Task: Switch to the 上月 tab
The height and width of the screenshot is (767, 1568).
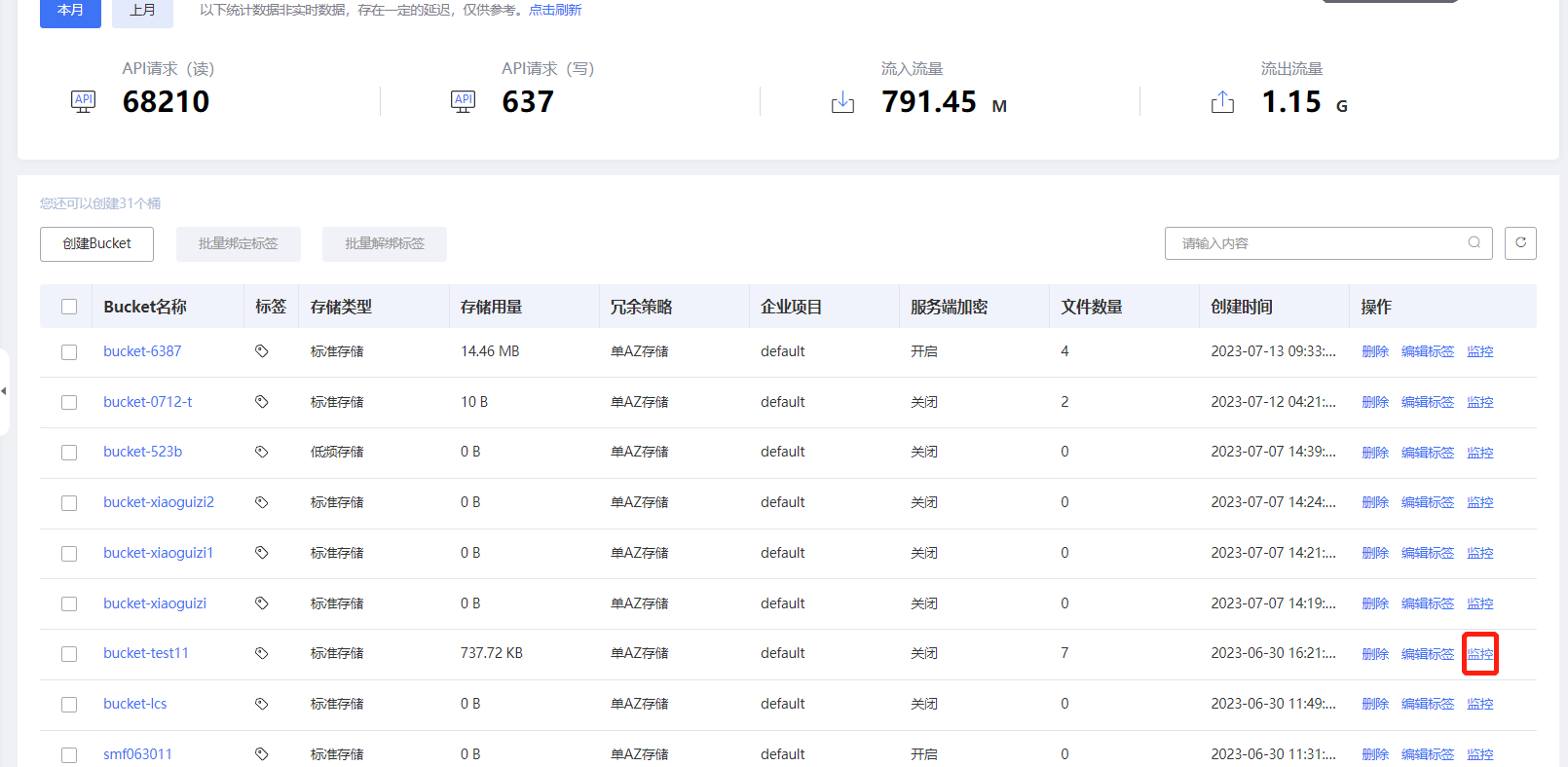Action: tap(143, 11)
